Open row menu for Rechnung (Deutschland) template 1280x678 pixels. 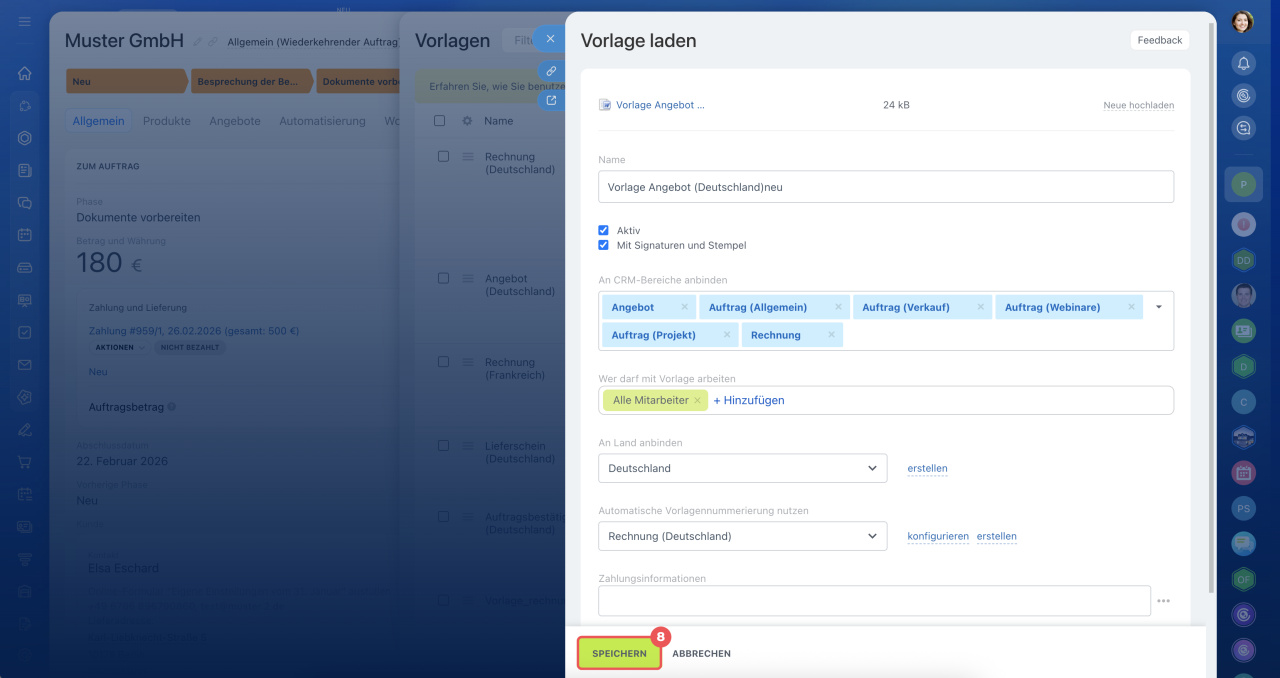tap(467, 156)
